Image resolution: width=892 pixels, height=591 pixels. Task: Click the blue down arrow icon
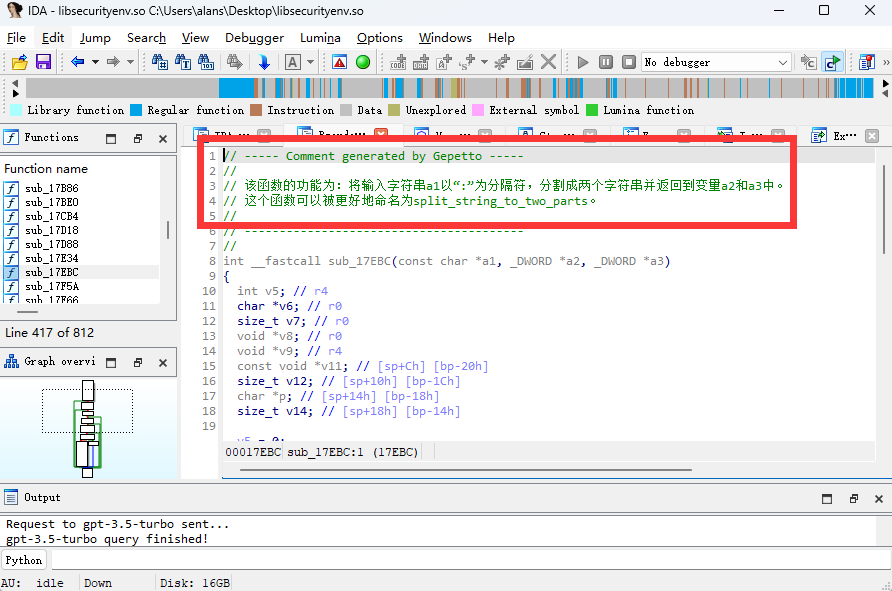click(264, 62)
